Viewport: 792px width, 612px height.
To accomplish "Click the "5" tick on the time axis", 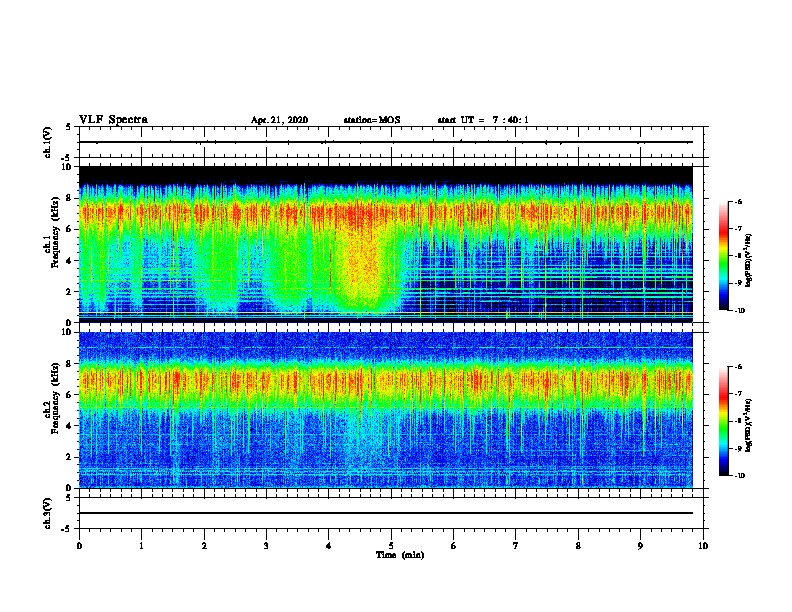I will [391, 546].
